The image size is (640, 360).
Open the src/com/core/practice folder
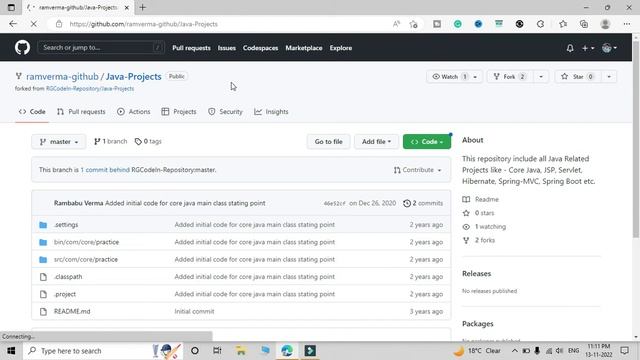tap(86, 260)
